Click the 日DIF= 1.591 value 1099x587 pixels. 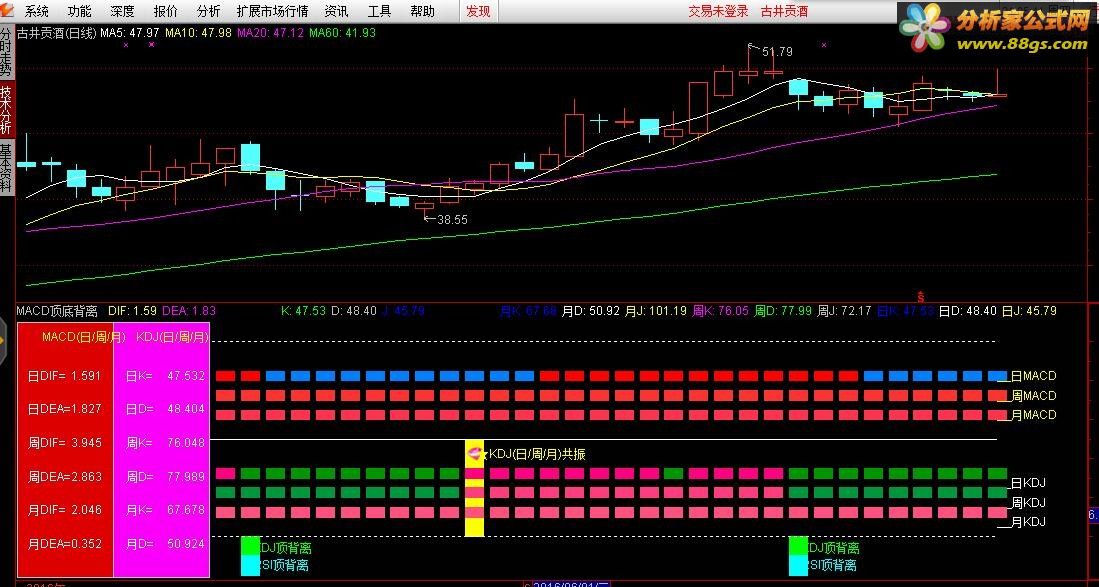[x=65, y=376]
